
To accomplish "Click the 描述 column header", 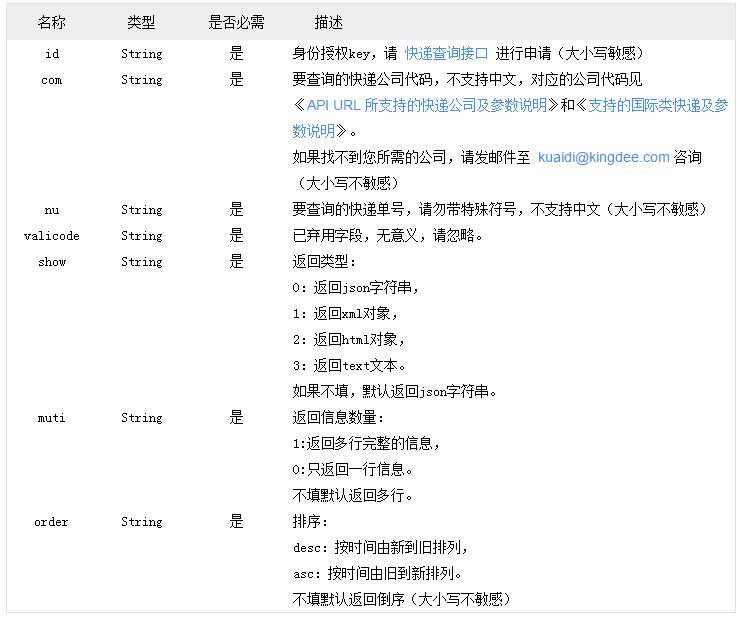I will [x=328, y=22].
